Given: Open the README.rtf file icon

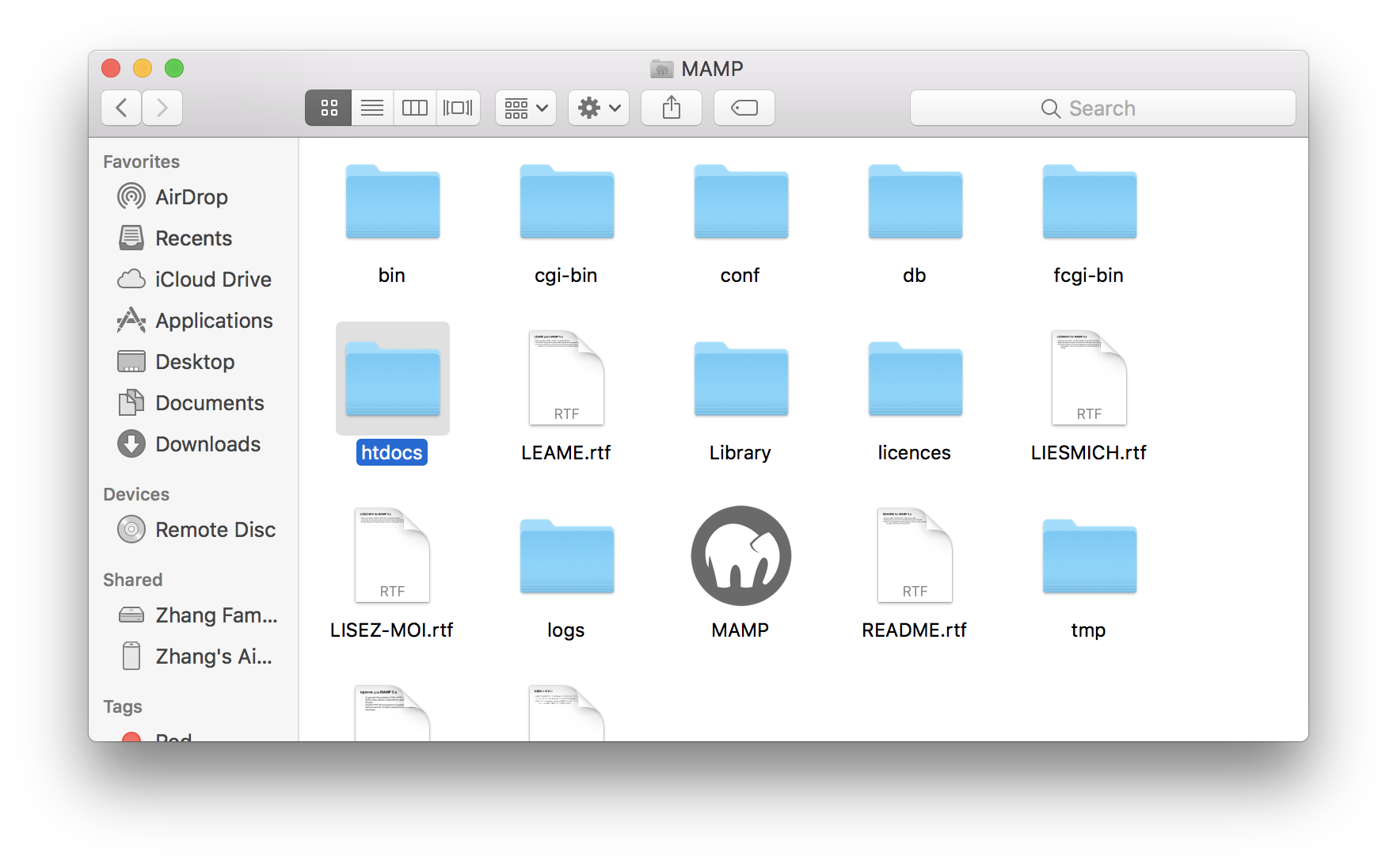Looking at the screenshot, I should [914, 556].
